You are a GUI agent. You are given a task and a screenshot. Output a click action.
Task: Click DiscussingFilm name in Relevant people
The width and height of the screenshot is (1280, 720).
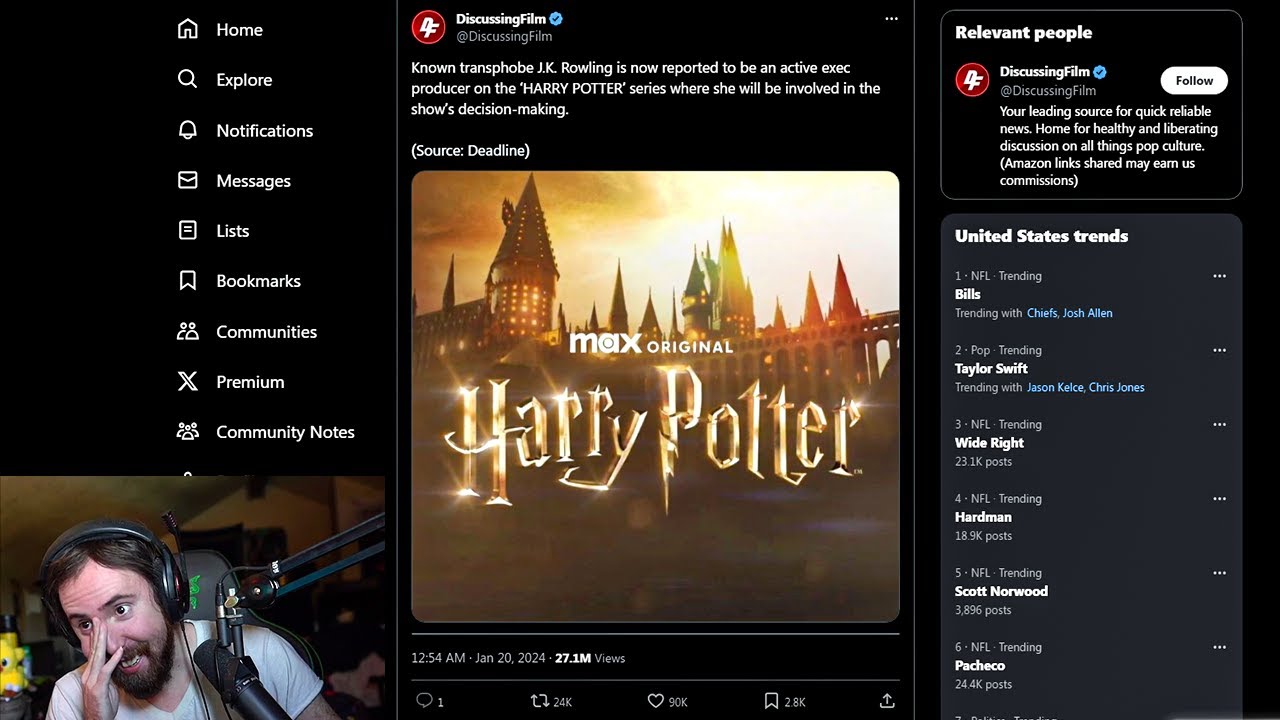click(1045, 72)
